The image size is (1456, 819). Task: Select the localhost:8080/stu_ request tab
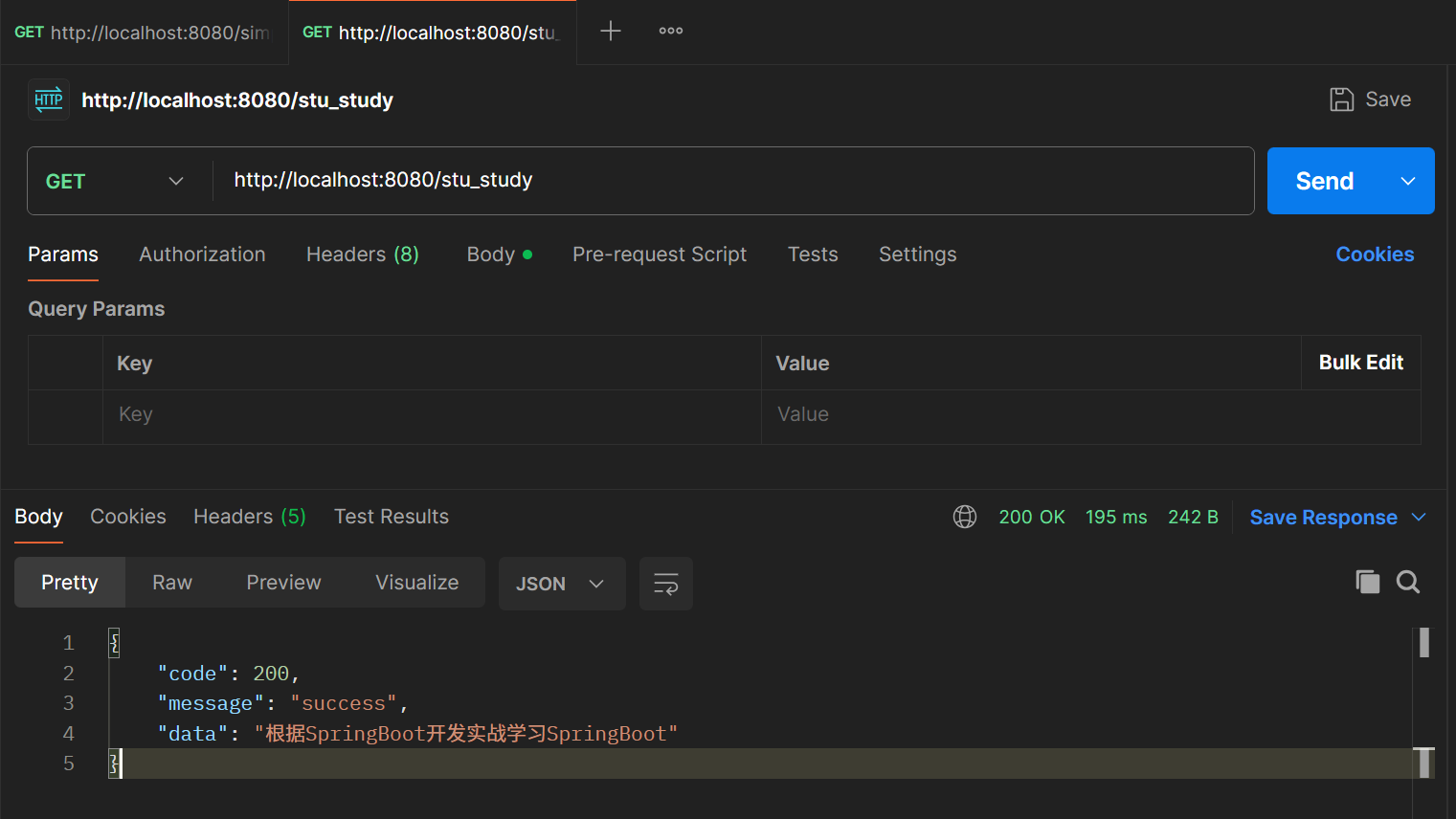click(433, 33)
